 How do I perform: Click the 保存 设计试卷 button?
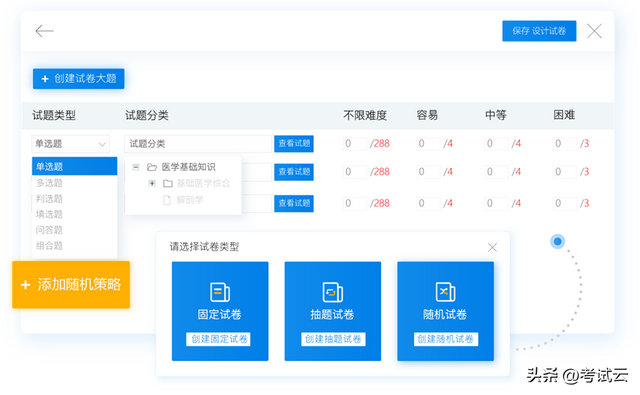tap(539, 31)
